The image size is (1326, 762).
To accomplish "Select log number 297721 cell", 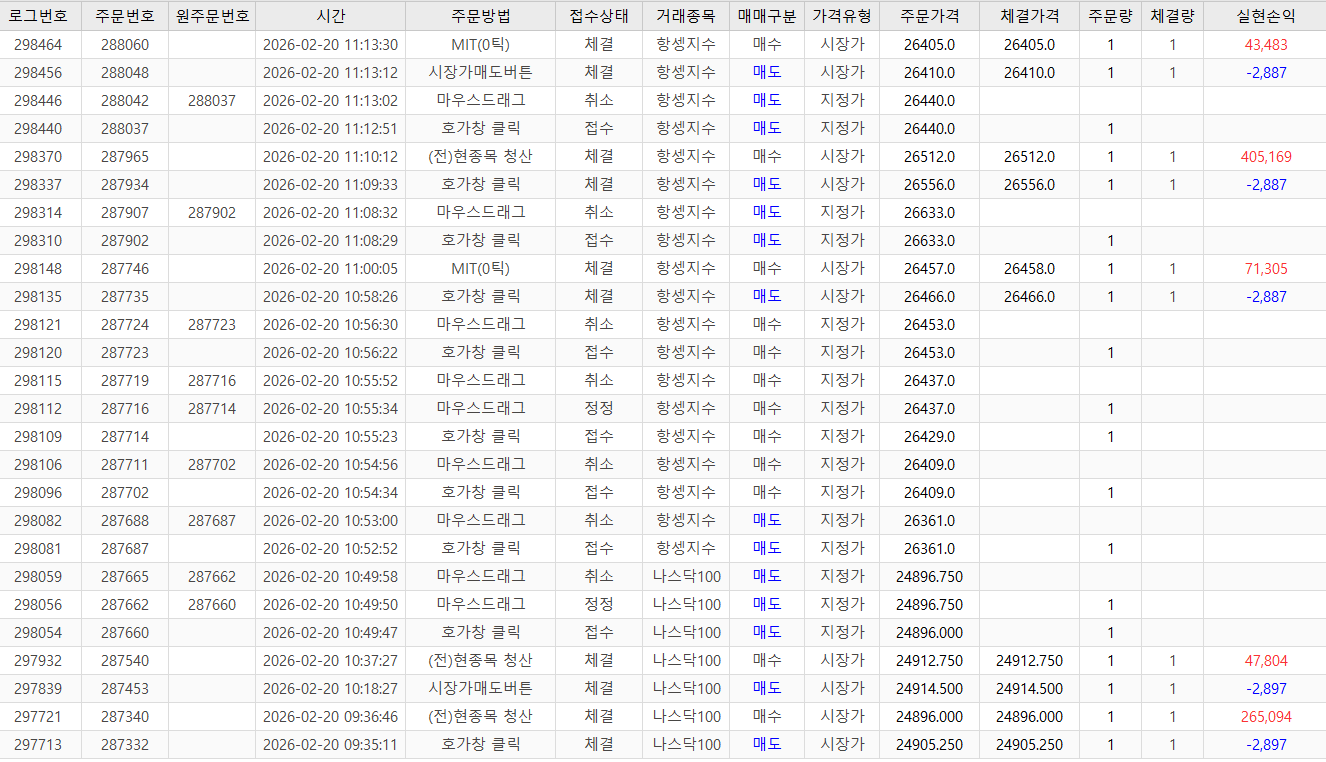I will [38, 717].
